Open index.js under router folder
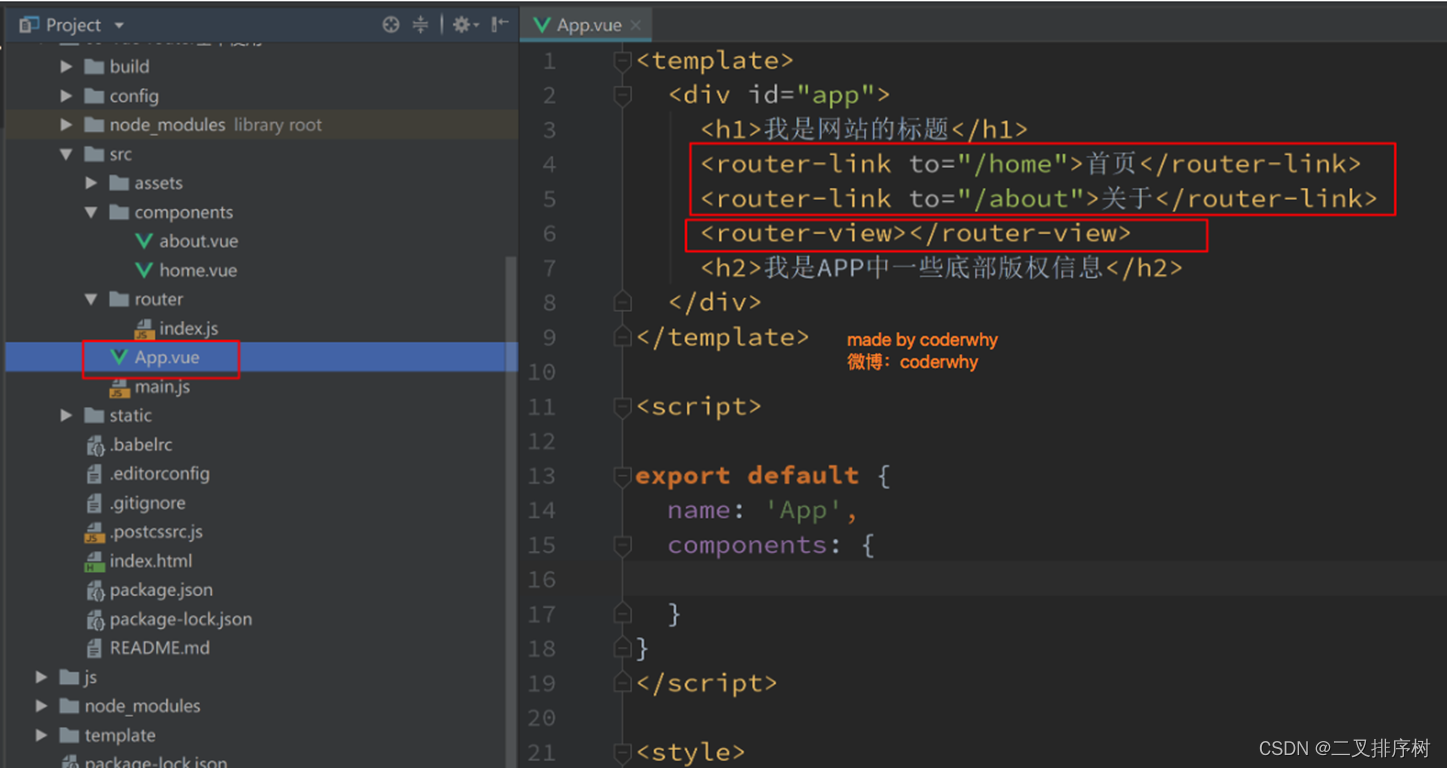Viewport: 1447px width, 768px height. coord(188,328)
